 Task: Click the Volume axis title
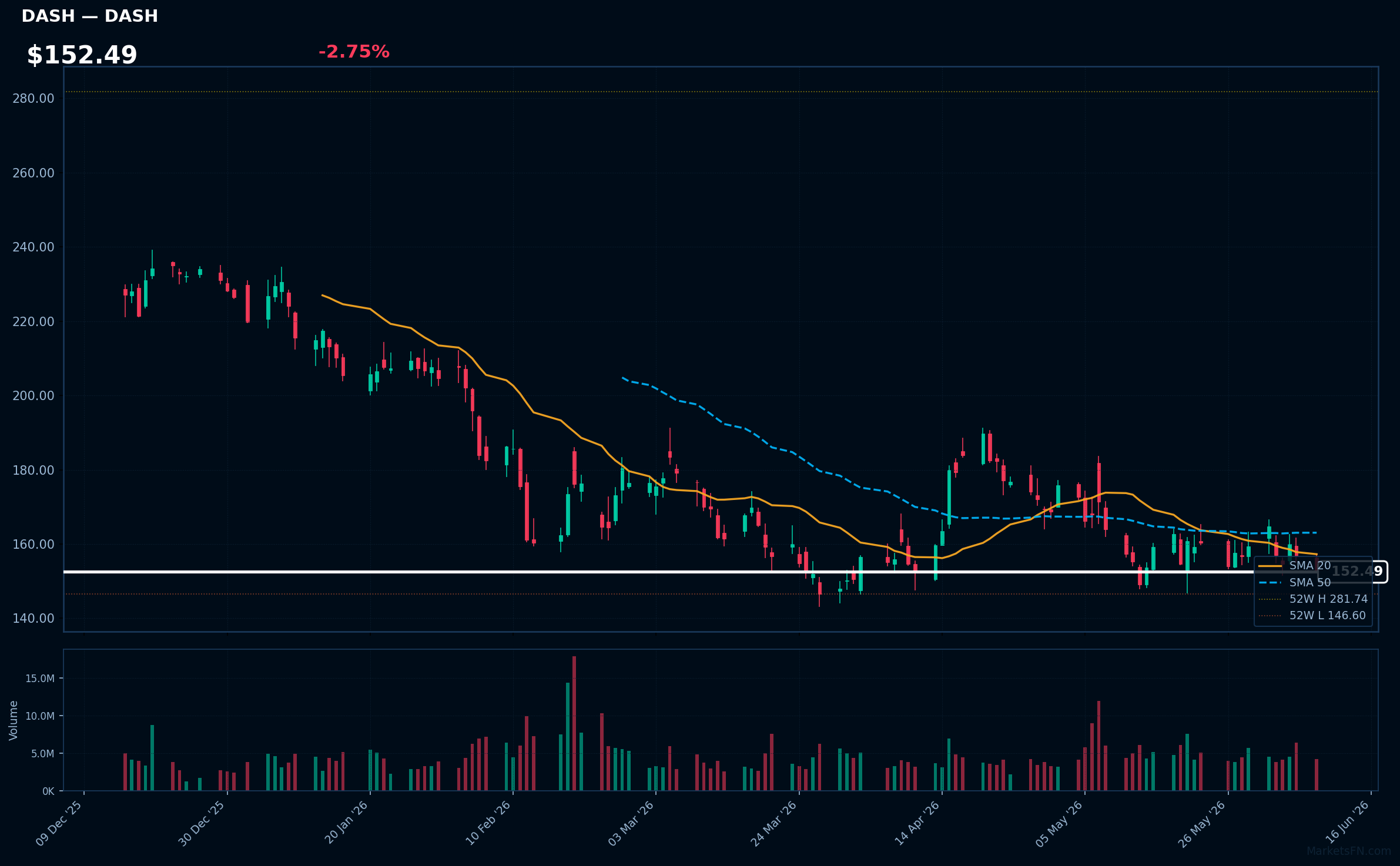[14, 720]
